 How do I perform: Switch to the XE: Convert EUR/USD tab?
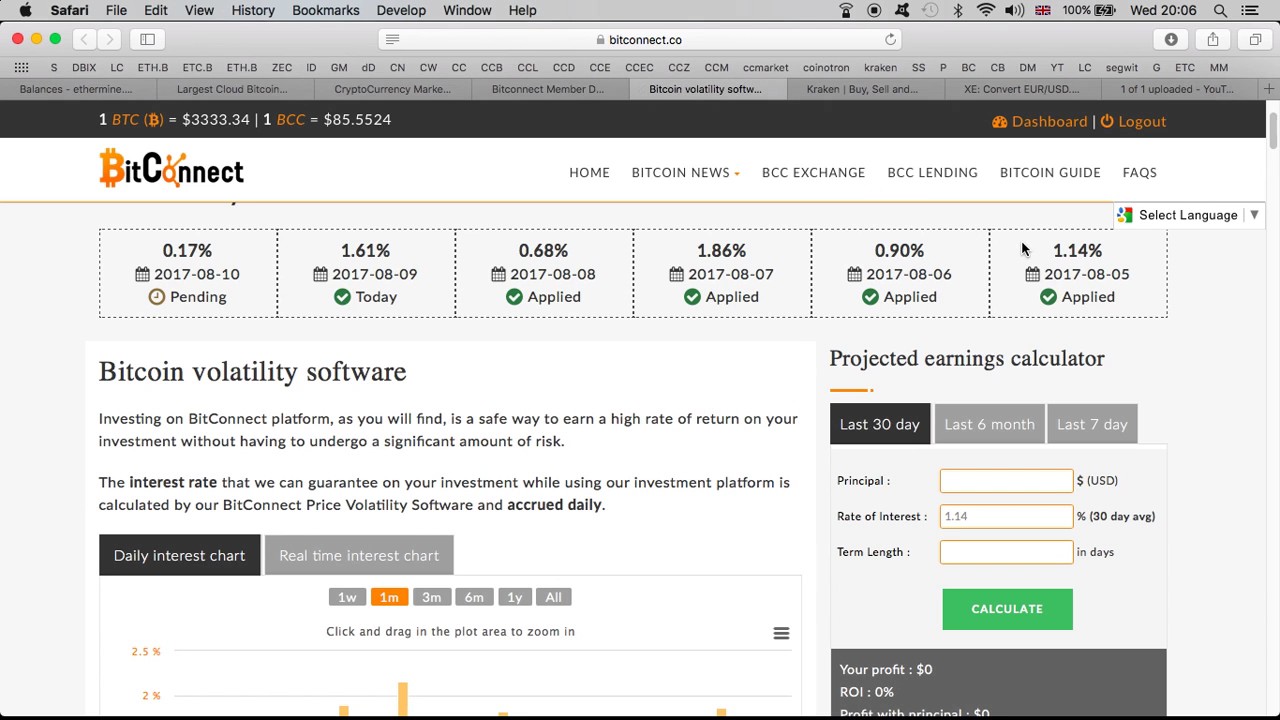pyautogui.click(x=1022, y=89)
